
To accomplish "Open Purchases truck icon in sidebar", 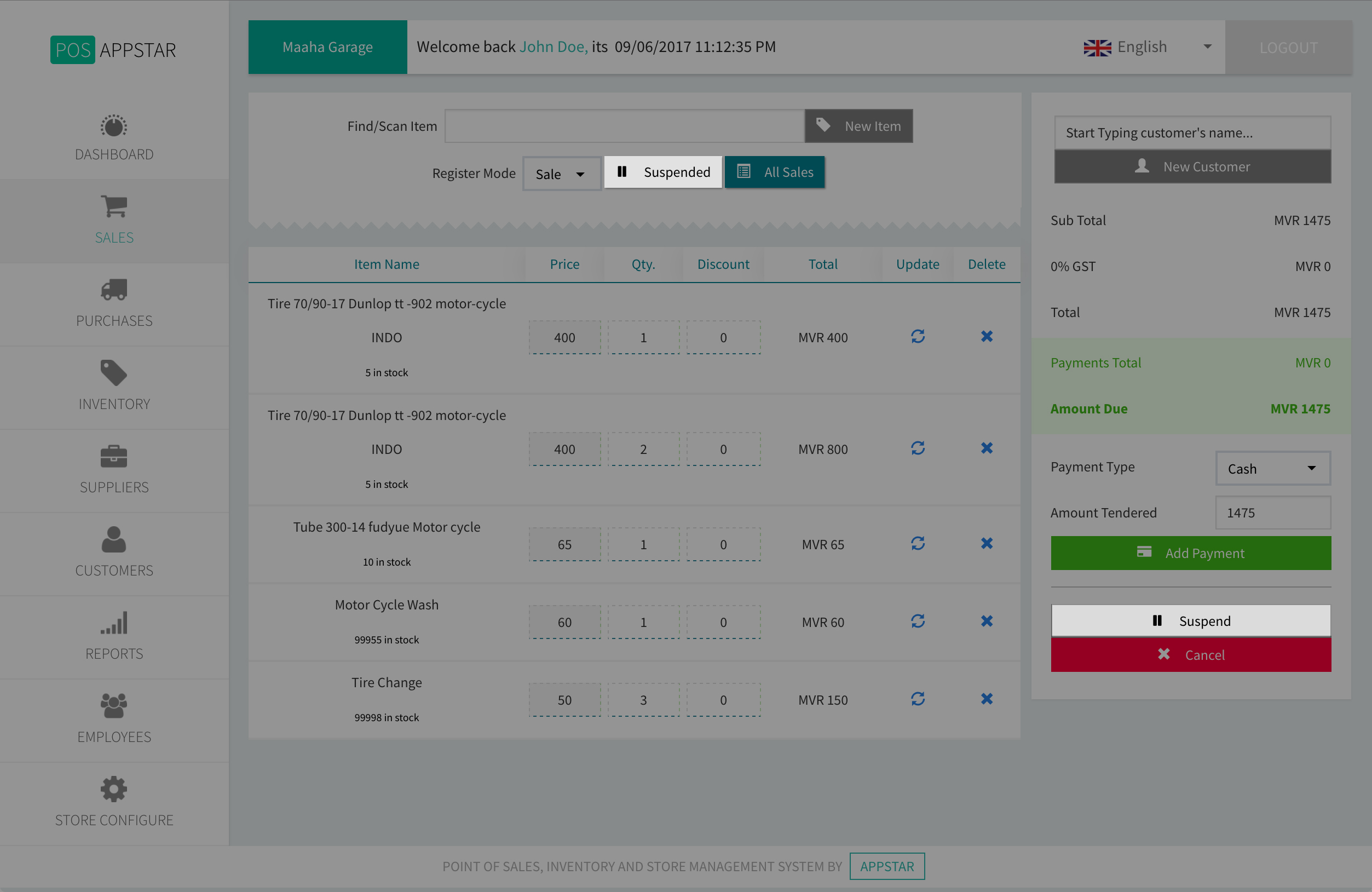I will [113, 290].
